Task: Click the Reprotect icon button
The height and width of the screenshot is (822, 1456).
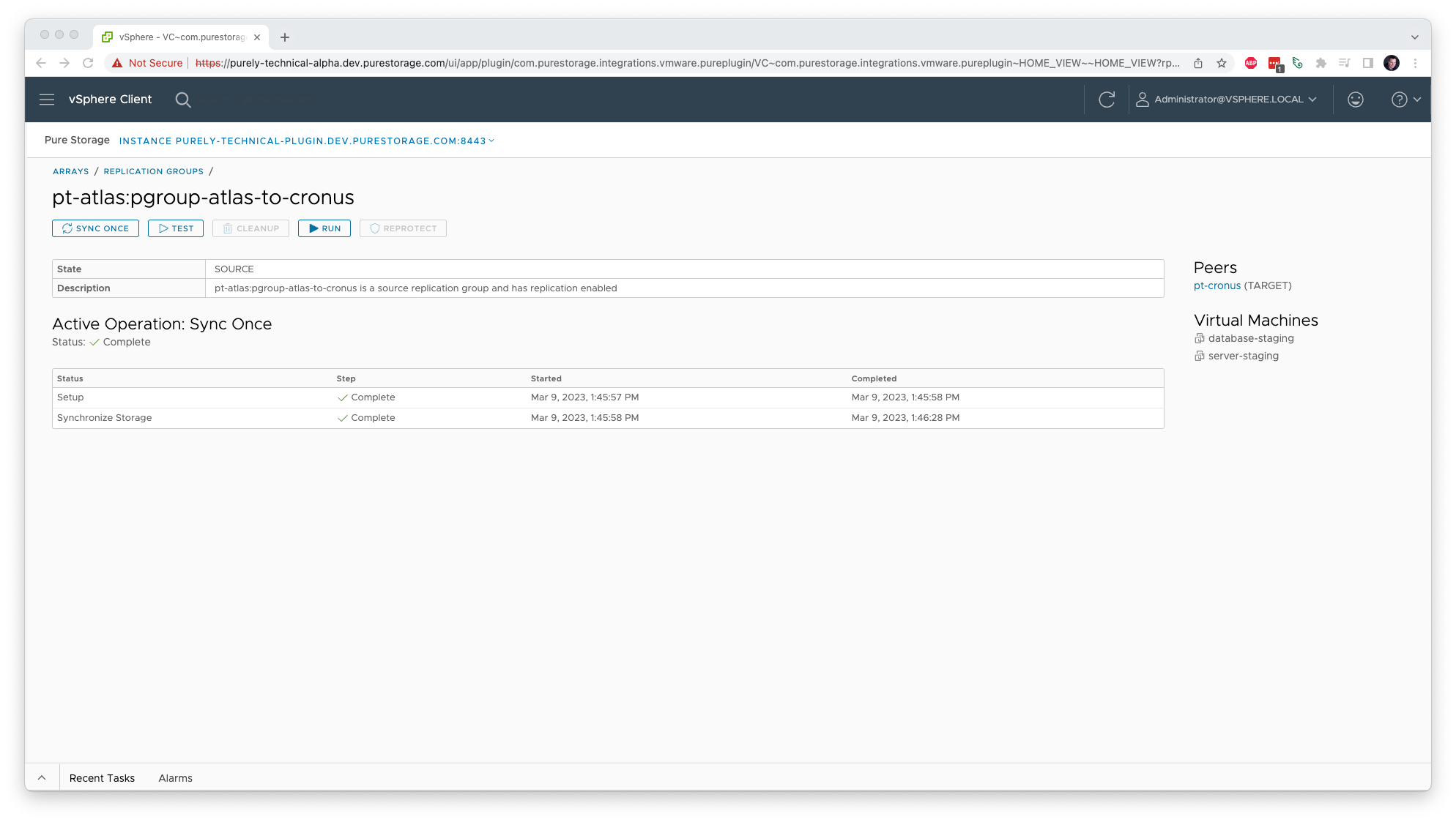Action: pos(404,228)
